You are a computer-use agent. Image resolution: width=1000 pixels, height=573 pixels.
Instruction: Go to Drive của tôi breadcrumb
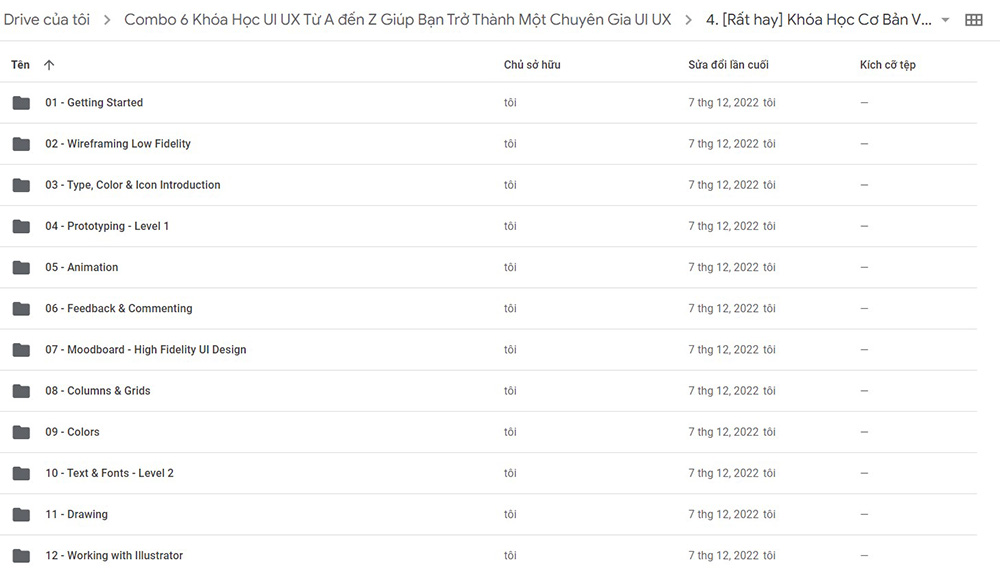coord(47,20)
